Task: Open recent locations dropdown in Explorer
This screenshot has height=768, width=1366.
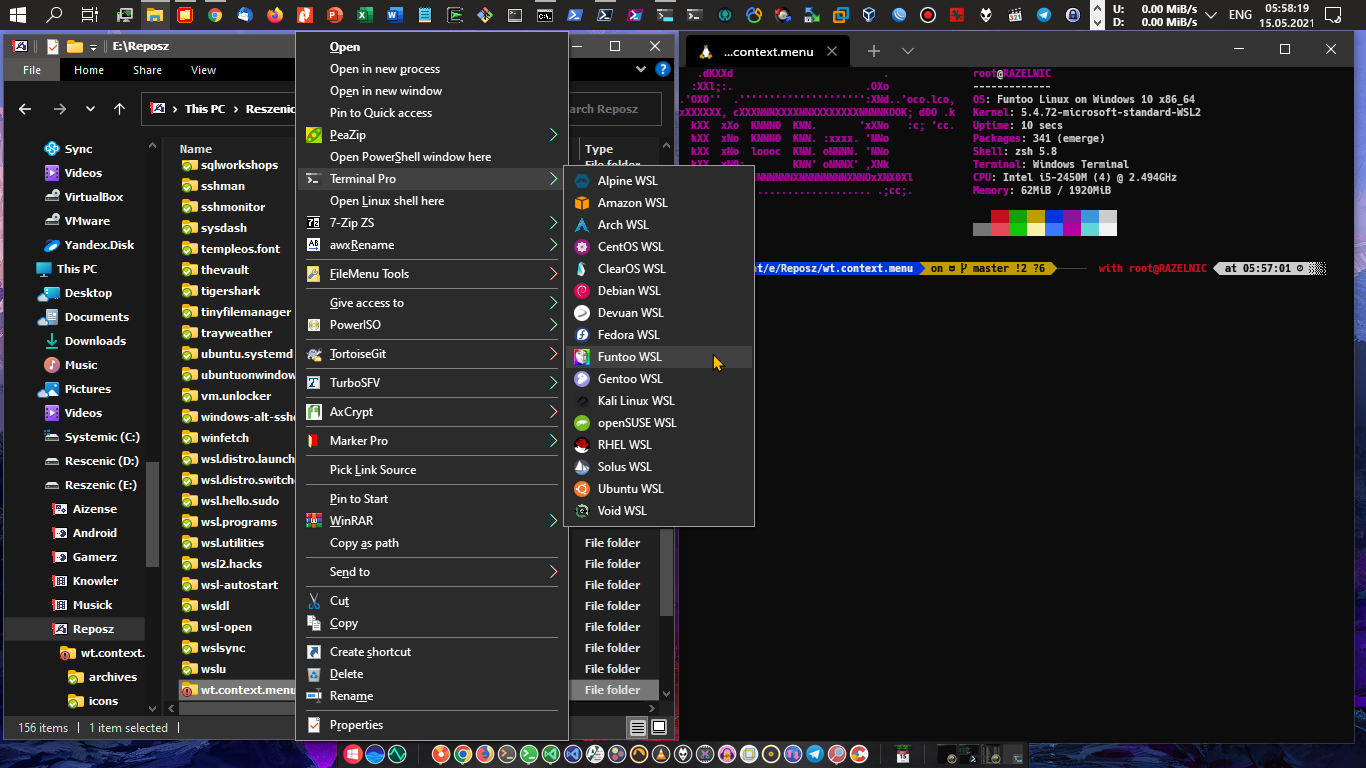Action: point(90,109)
